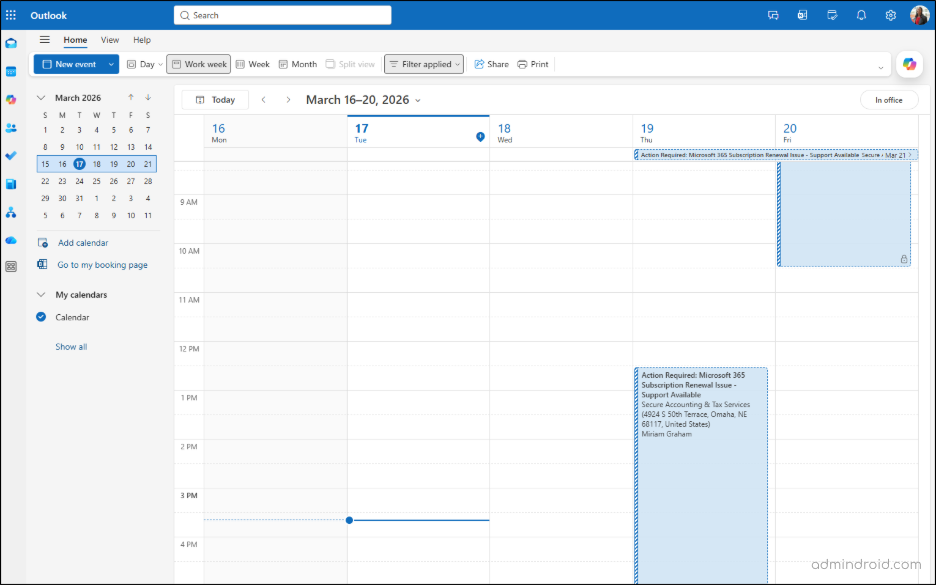Open Mail from the left sidebar

[11, 43]
